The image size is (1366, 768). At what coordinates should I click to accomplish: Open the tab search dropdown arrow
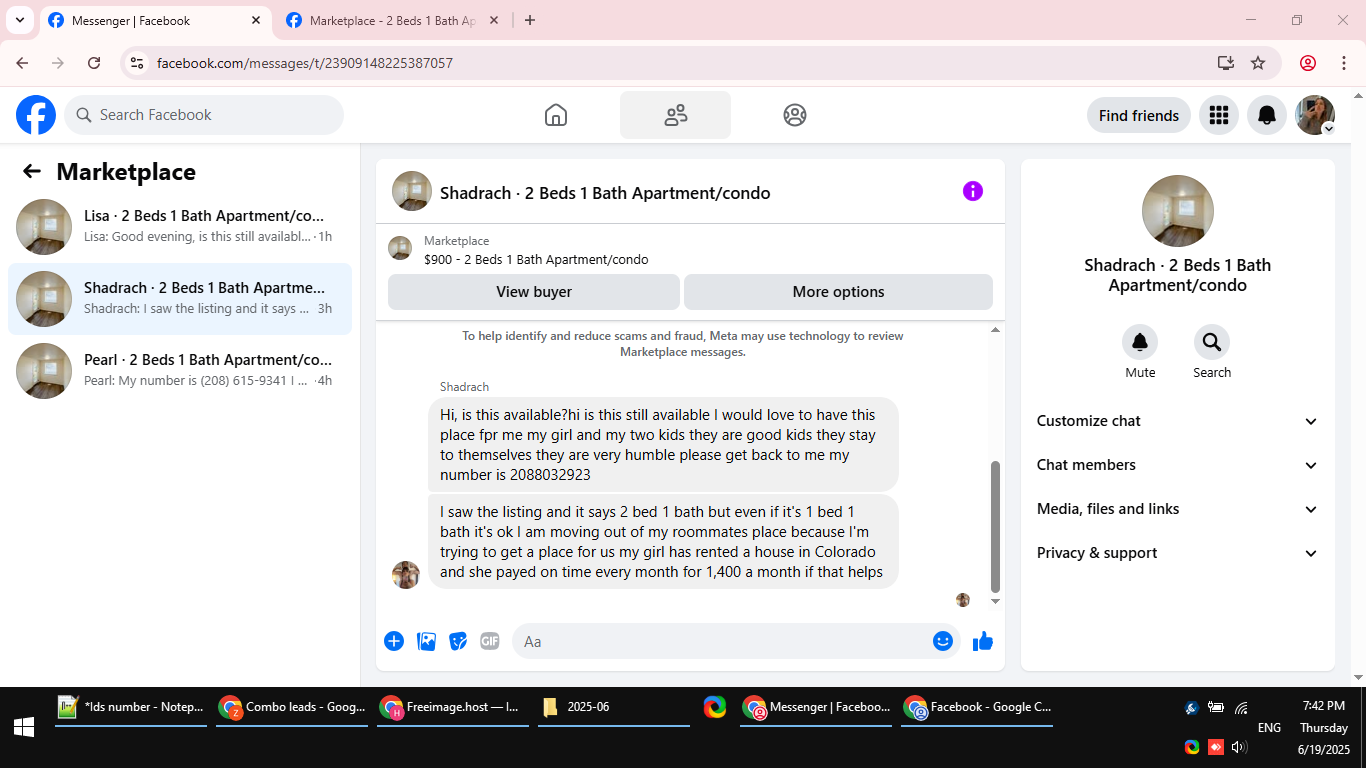click(19, 20)
